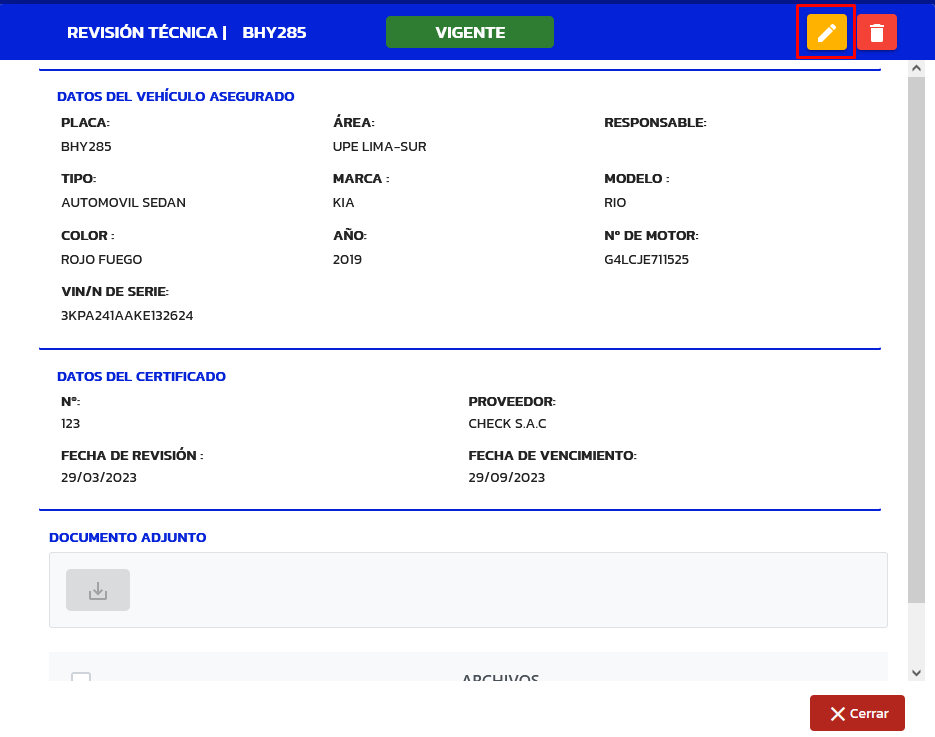Download the attached document
The image size is (935, 737).
click(98, 590)
